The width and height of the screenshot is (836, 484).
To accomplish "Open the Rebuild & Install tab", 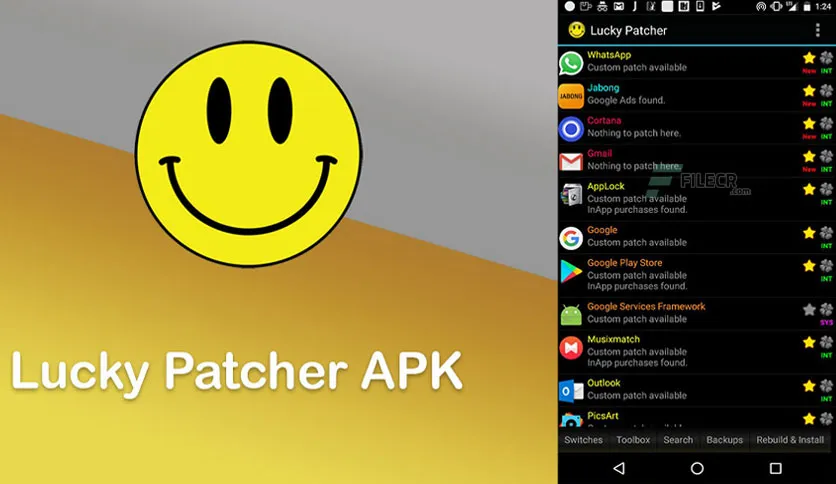I will click(790, 440).
